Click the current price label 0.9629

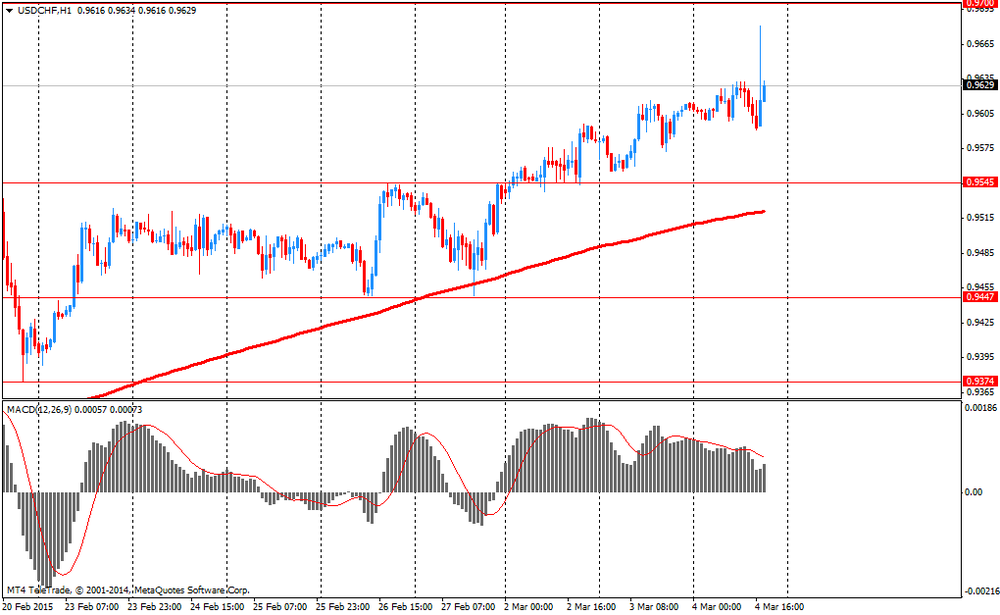(x=980, y=85)
